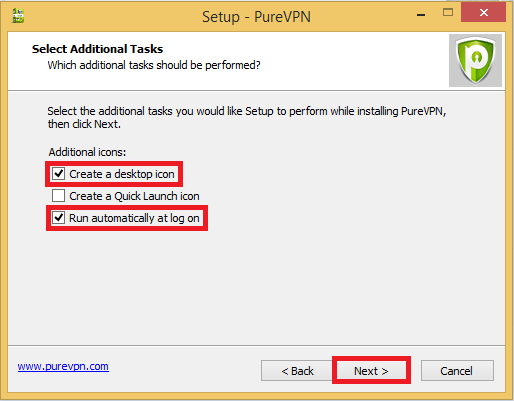Image resolution: width=514 pixels, height=401 pixels.
Task: Click the 'Select Additional Tasks' heading
Action: pos(97,49)
